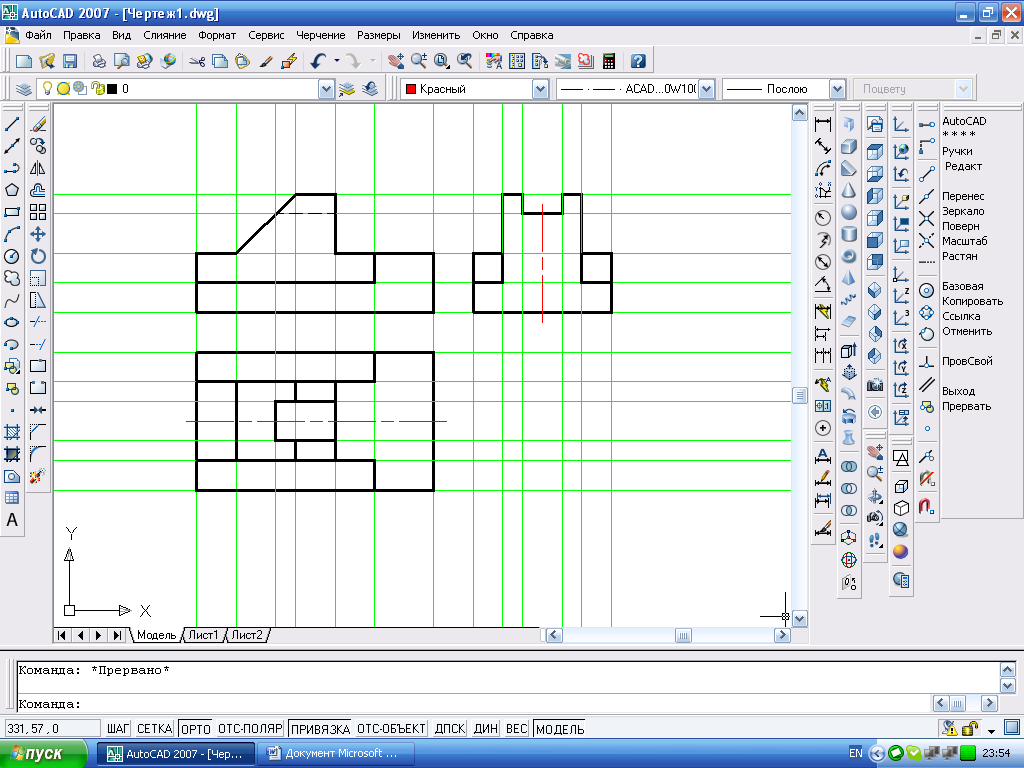Activate the Multiline Text tool
The height and width of the screenshot is (768, 1024).
(13, 520)
